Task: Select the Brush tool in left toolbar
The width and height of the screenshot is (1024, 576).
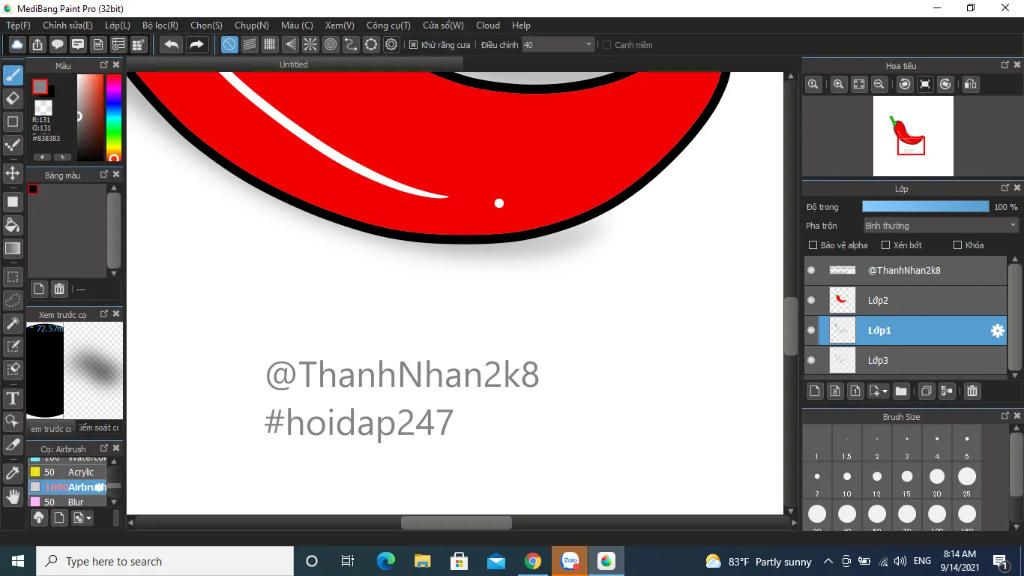Action: click(12, 74)
